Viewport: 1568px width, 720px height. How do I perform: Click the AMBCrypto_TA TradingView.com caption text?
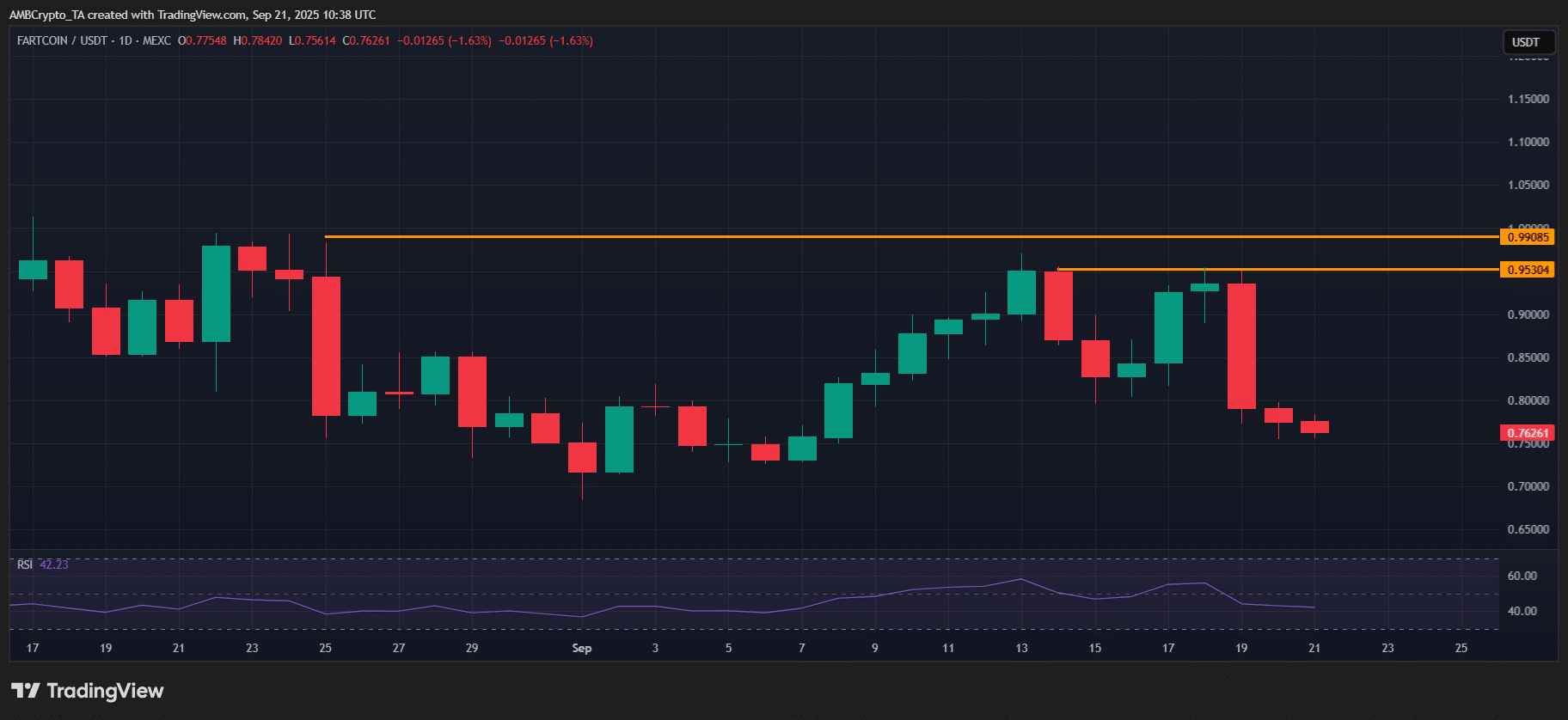[193, 15]
